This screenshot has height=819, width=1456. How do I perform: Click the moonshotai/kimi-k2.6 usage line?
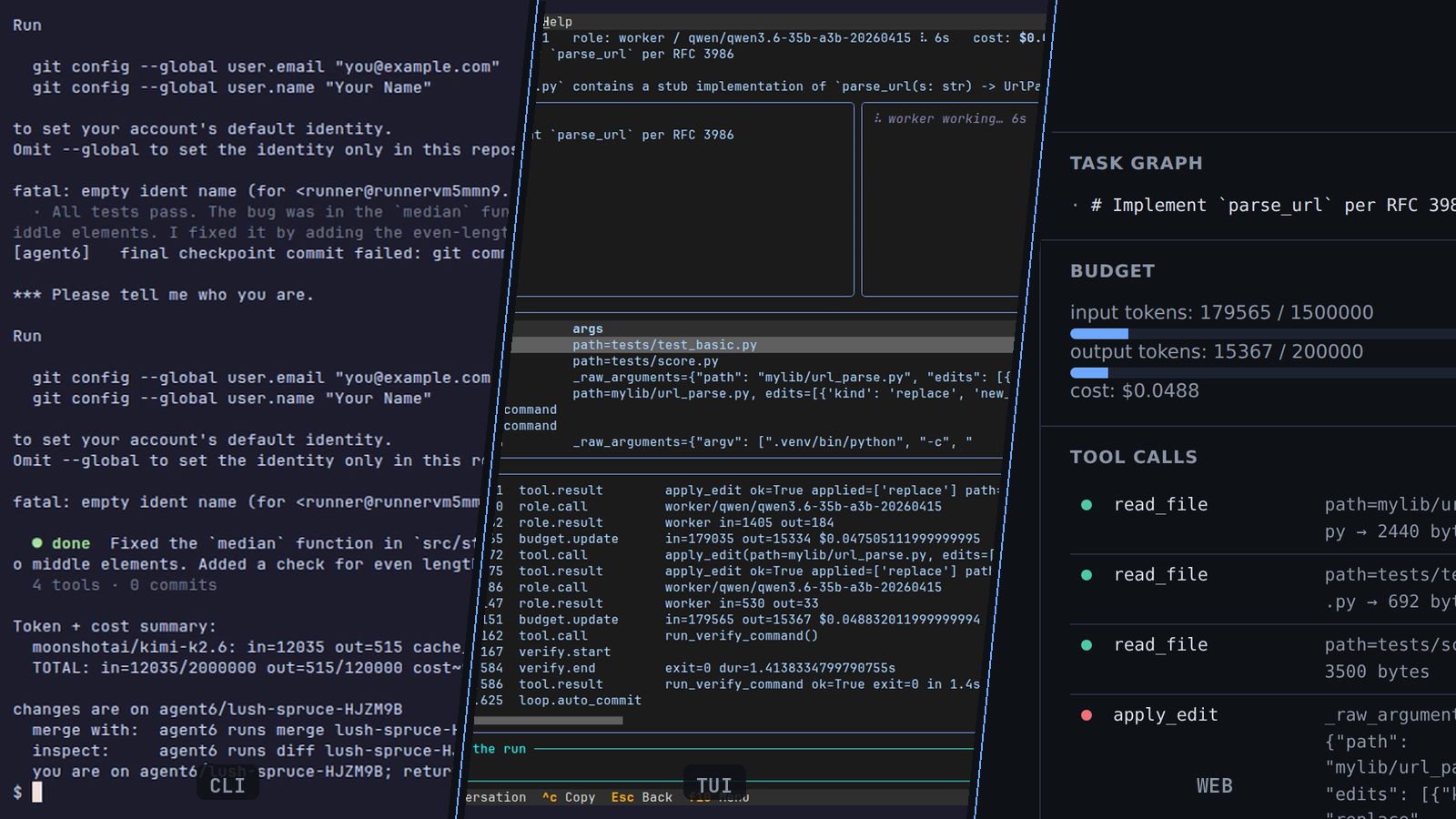(x=247, y=647)
